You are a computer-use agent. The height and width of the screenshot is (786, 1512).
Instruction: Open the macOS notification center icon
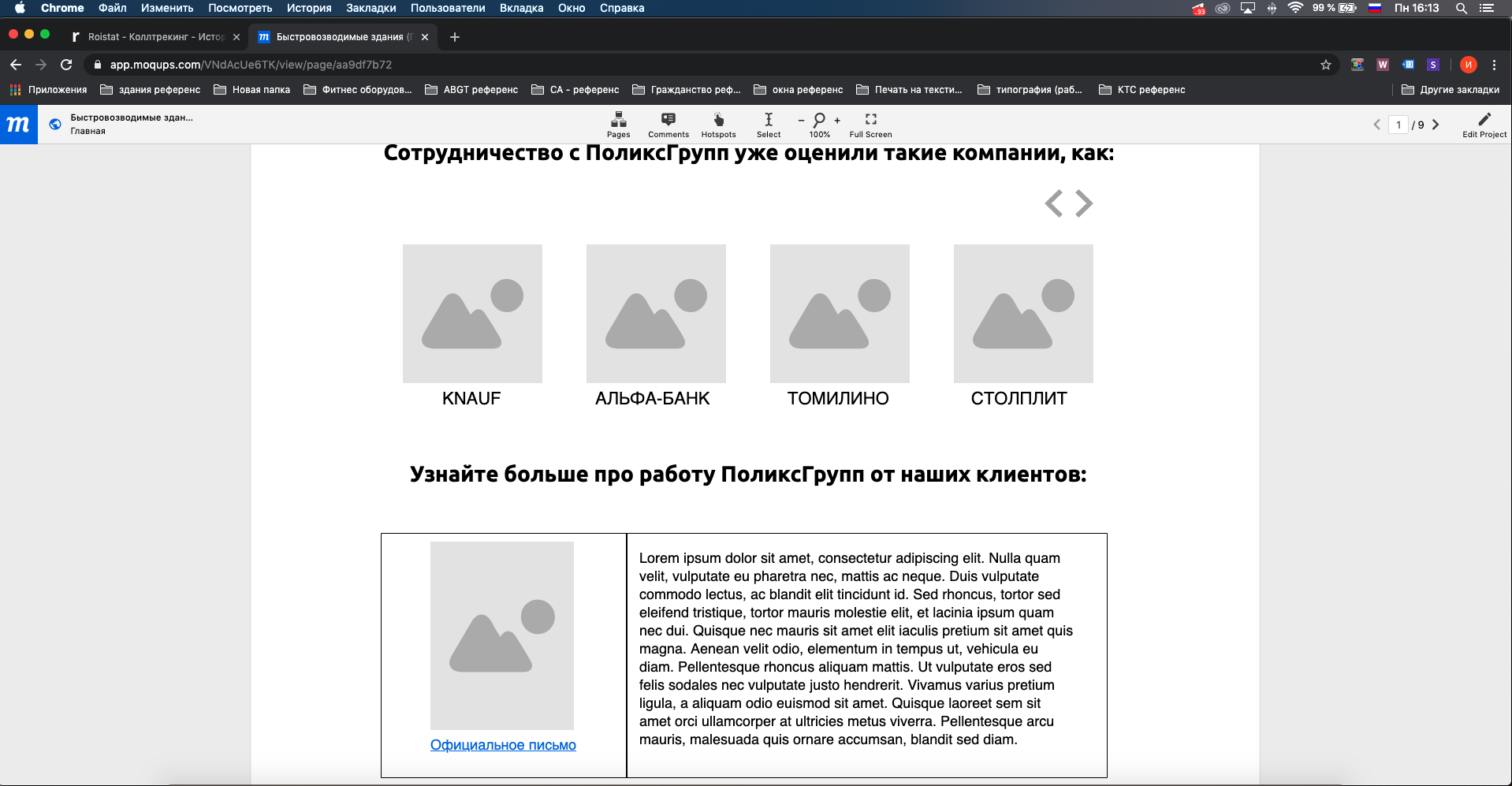(x=1488, y=8)
